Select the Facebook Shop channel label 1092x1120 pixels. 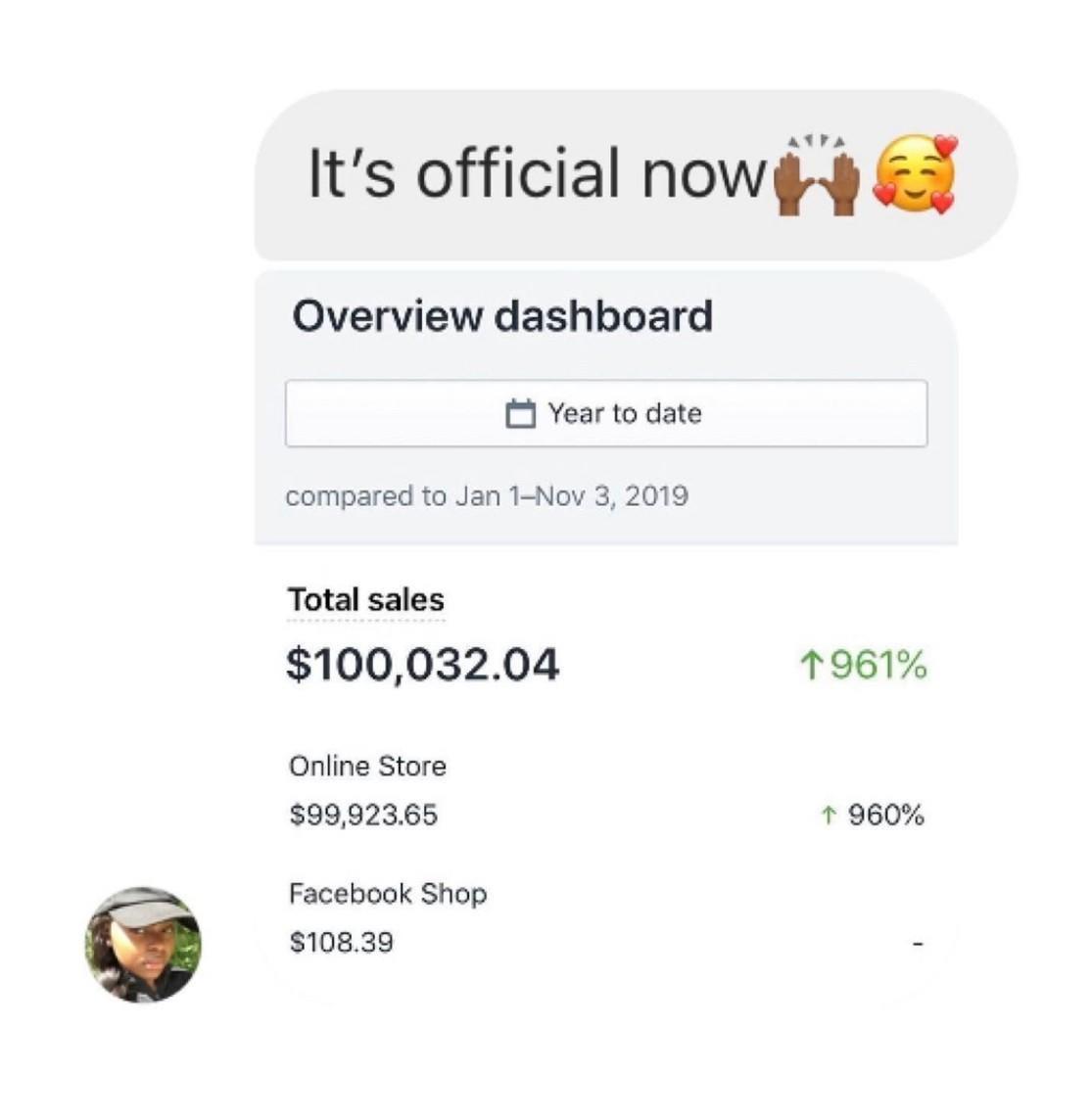388,894
